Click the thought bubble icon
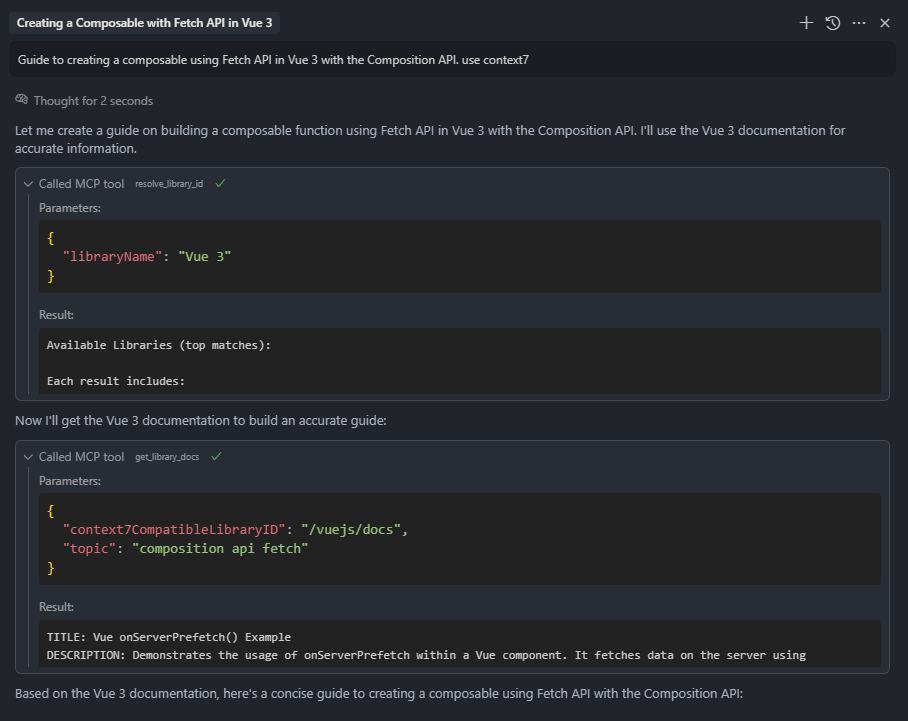 pos(21,100)
